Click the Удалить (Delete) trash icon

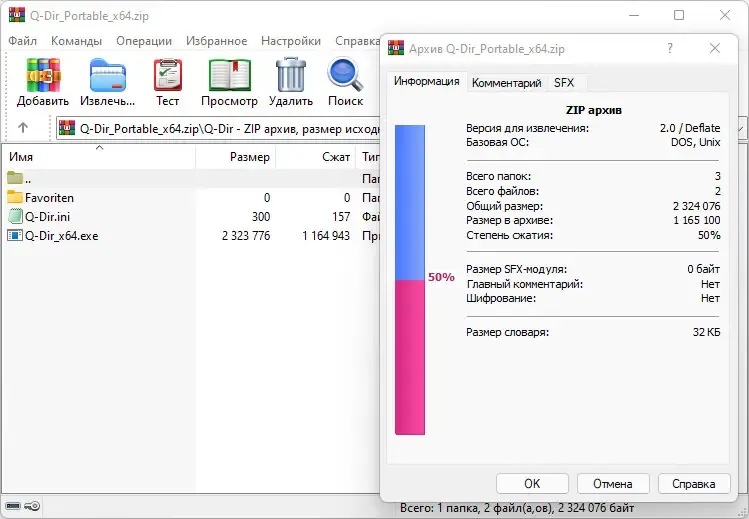point(290,74)
